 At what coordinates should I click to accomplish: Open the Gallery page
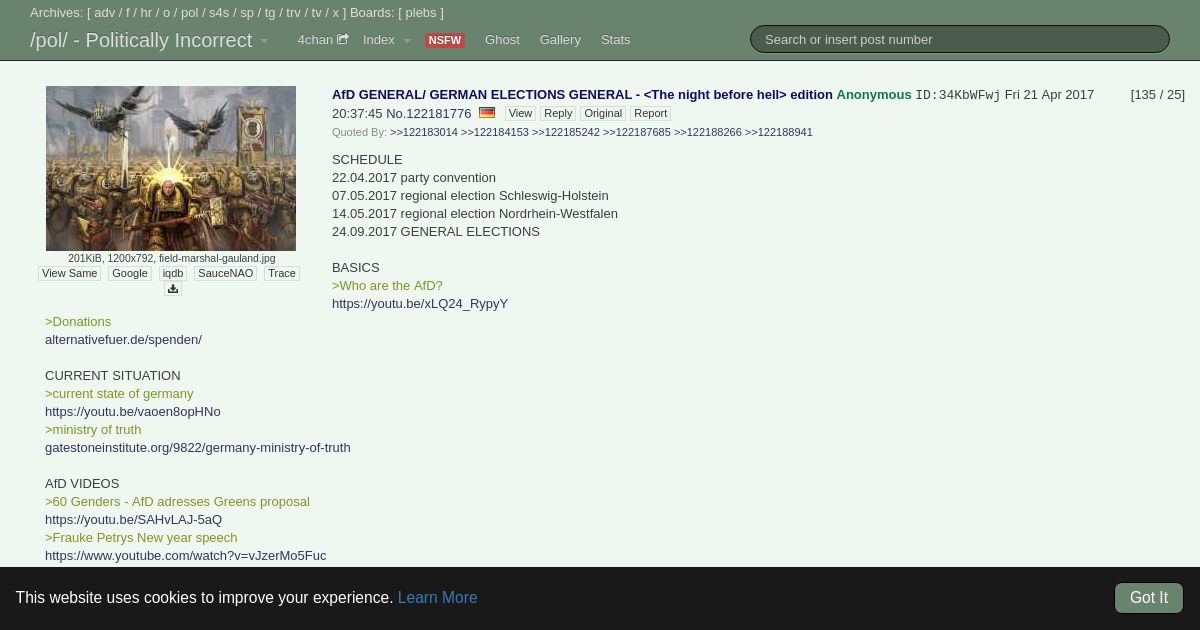point(560,40)
